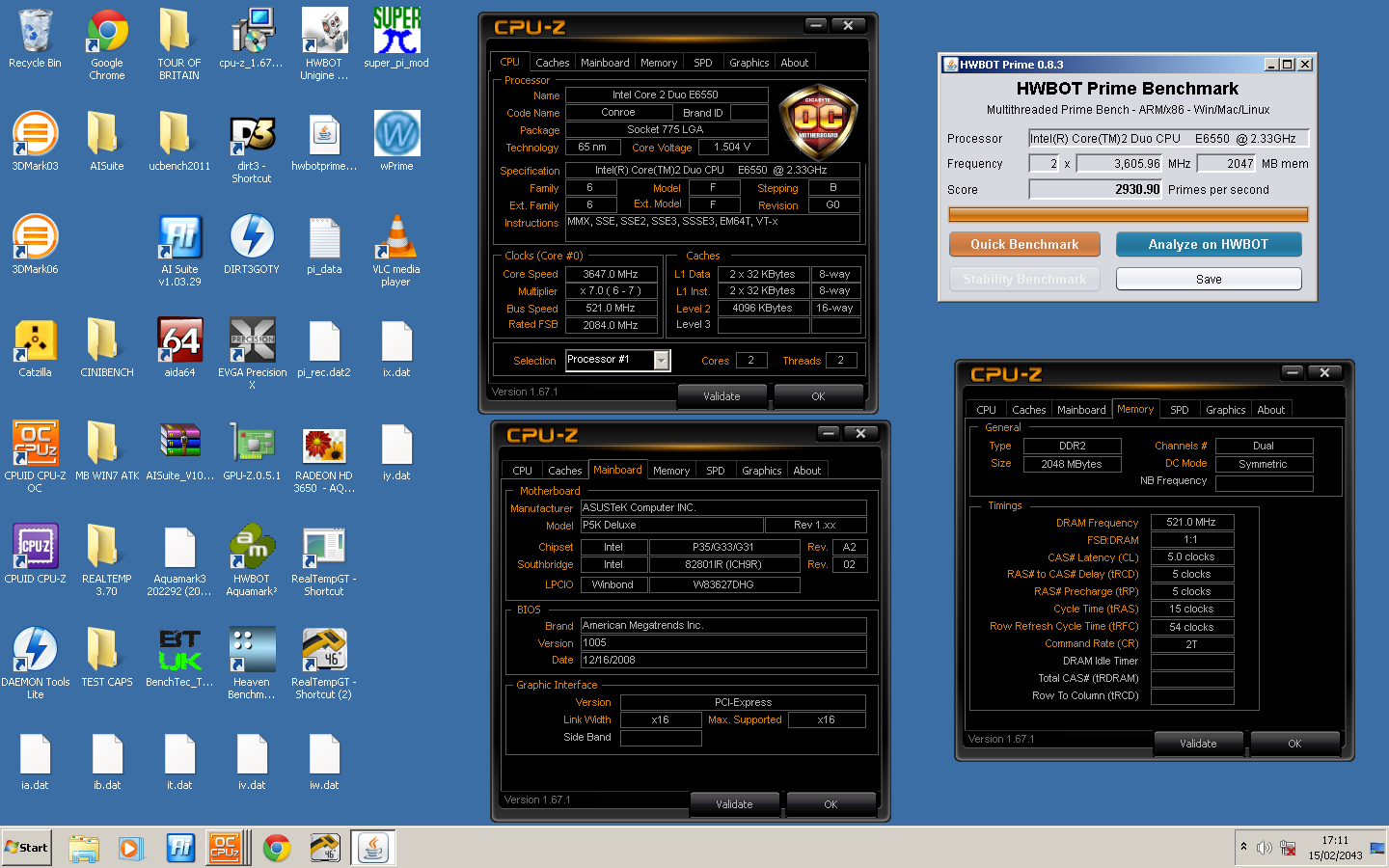
Task: Open Windows Media Player taskbar icon
Action: 131,848
